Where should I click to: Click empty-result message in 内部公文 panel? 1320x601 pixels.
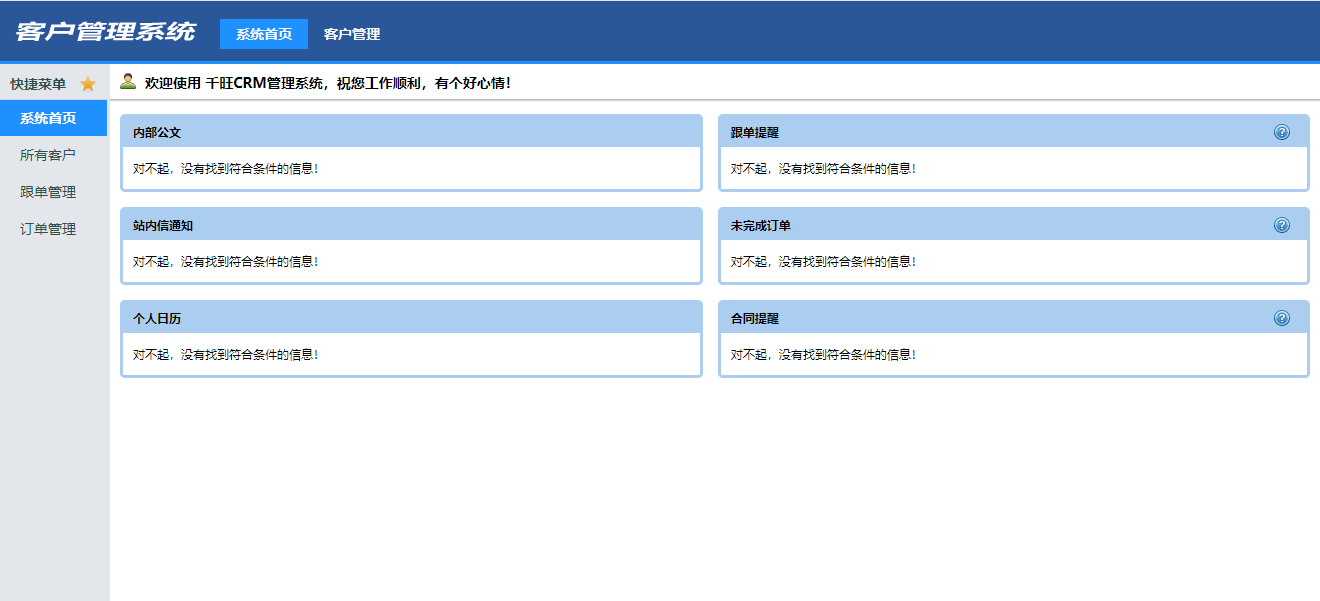pyautogui.click(x=226, y=168)
